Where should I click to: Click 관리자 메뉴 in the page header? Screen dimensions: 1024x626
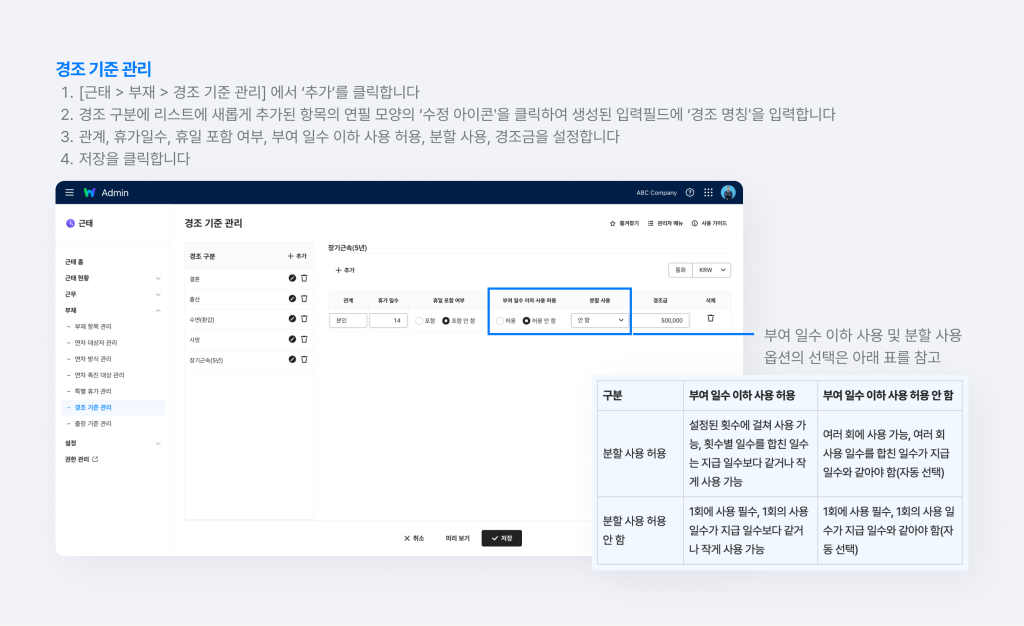(x=661, y=223)
